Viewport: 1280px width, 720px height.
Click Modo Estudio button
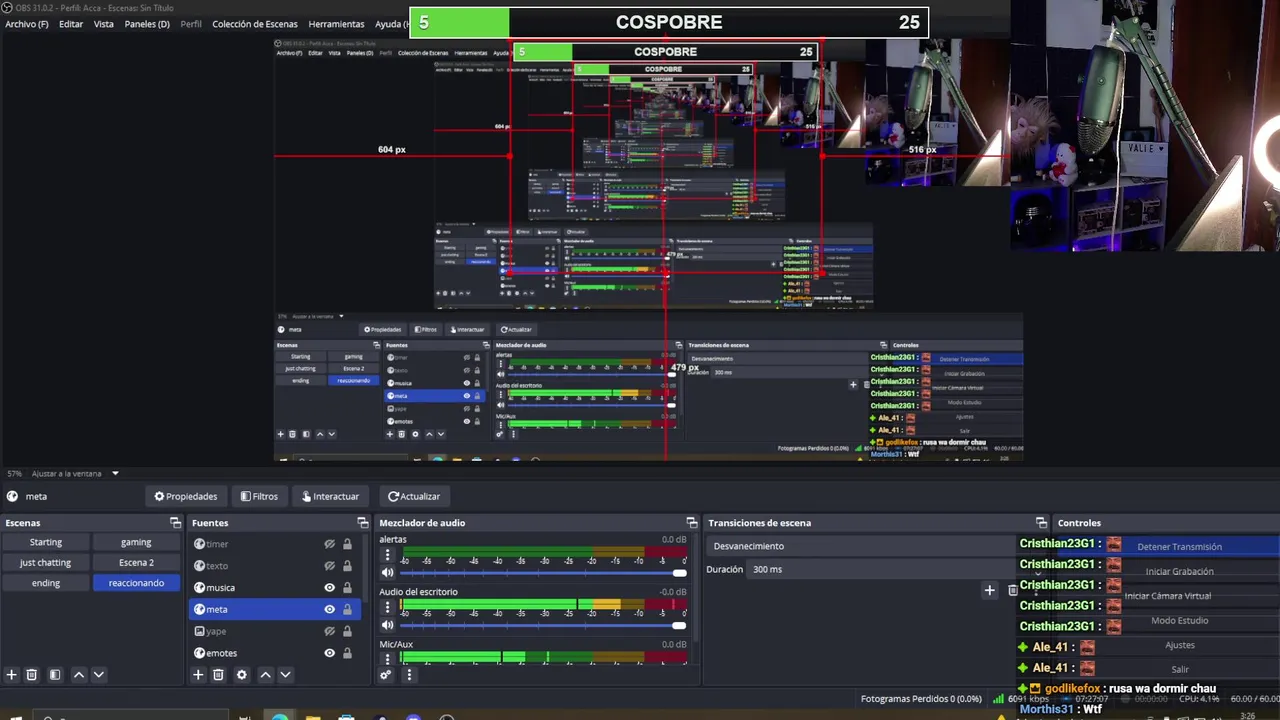pos(1179,621)
